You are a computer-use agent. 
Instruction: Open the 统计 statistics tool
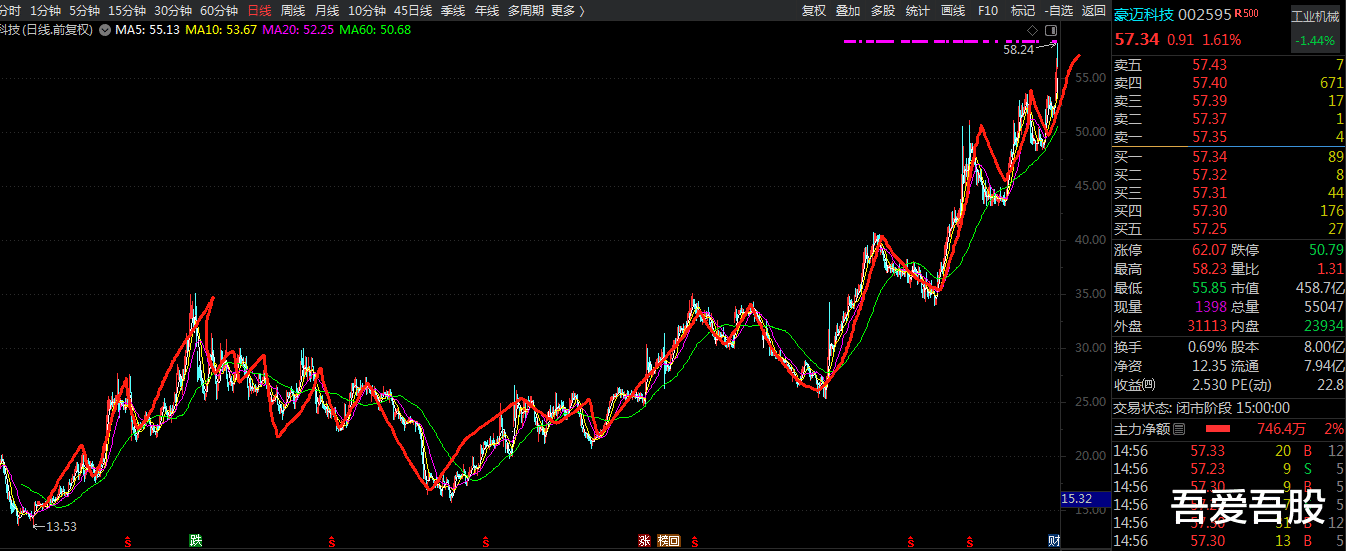pyautogui.click(x=917, y=10)
